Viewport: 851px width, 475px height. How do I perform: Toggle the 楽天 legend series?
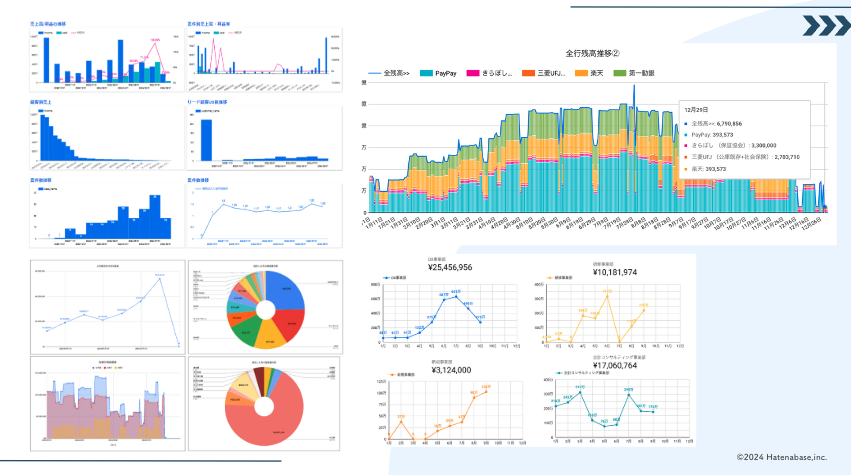pos(589,73)
